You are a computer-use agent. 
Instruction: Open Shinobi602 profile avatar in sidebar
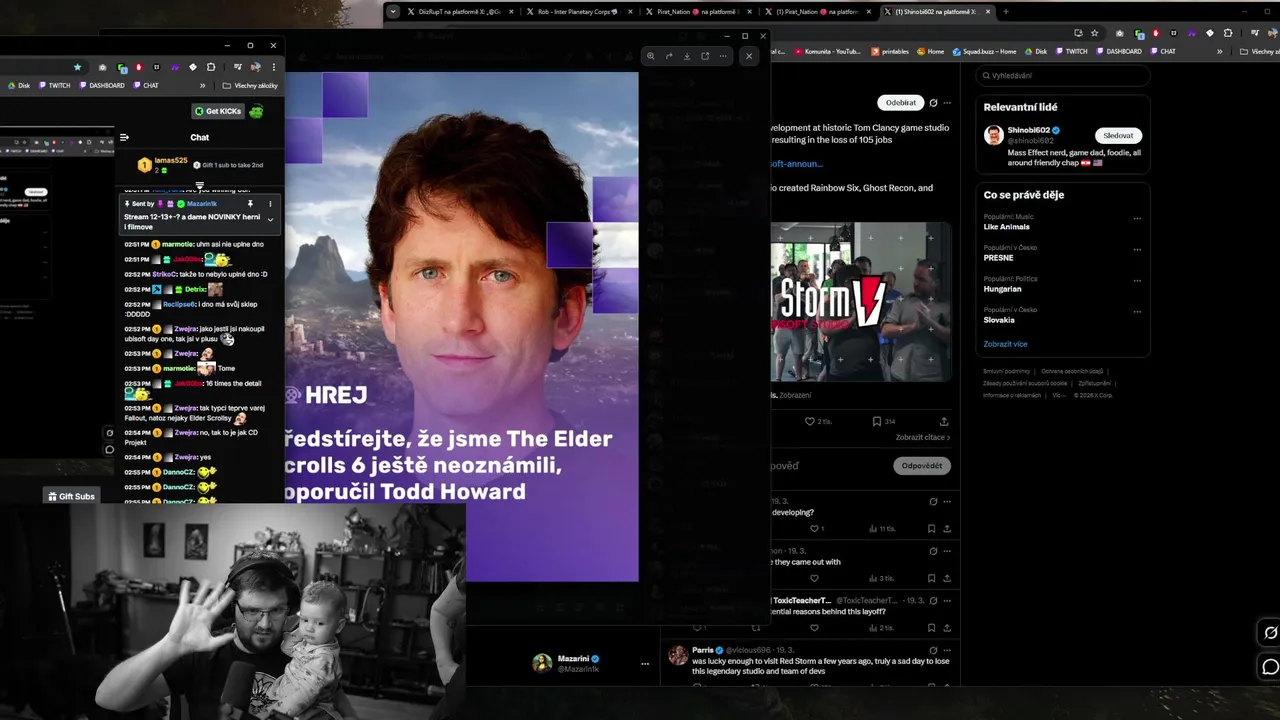coord(993,135)
